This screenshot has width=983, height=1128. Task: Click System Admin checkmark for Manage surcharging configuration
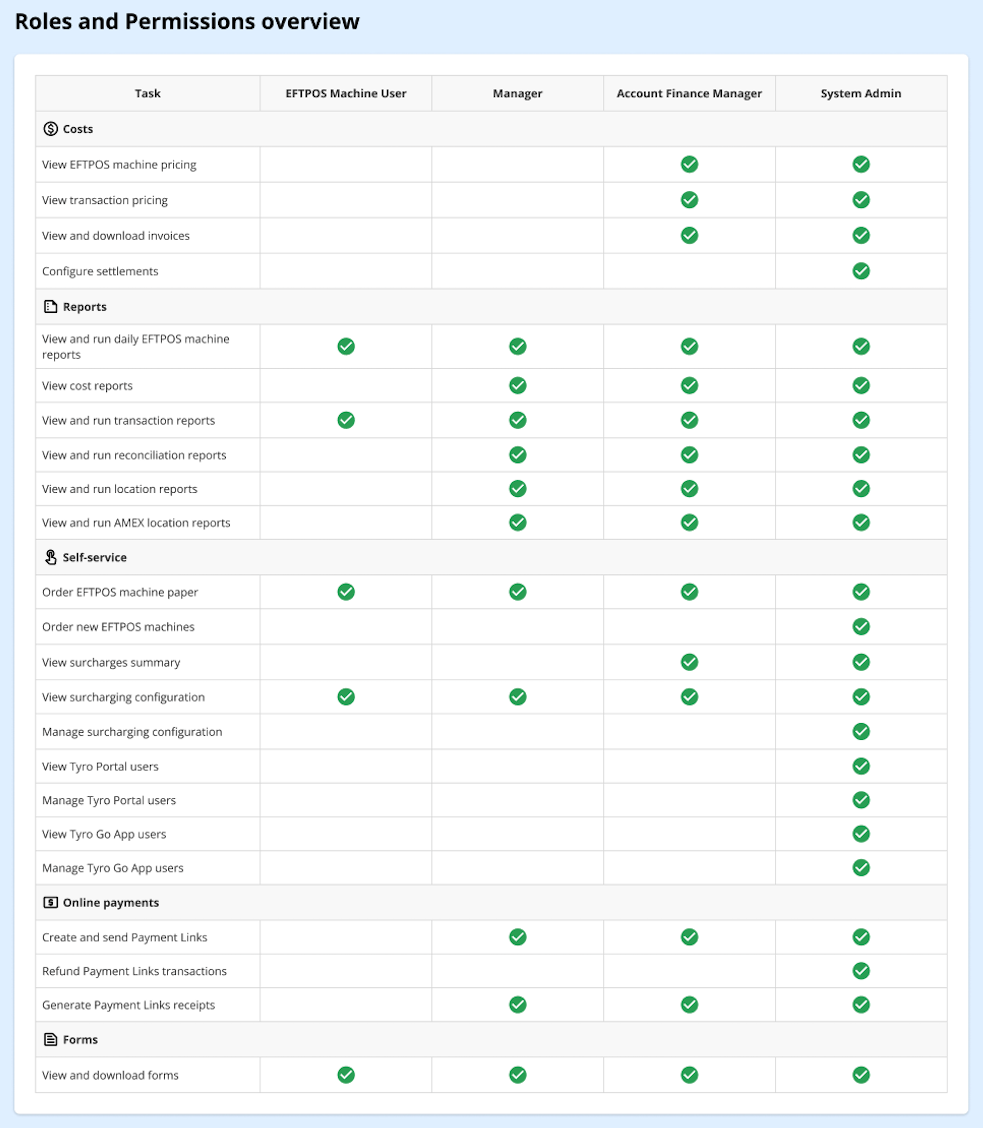coord(861,732)
